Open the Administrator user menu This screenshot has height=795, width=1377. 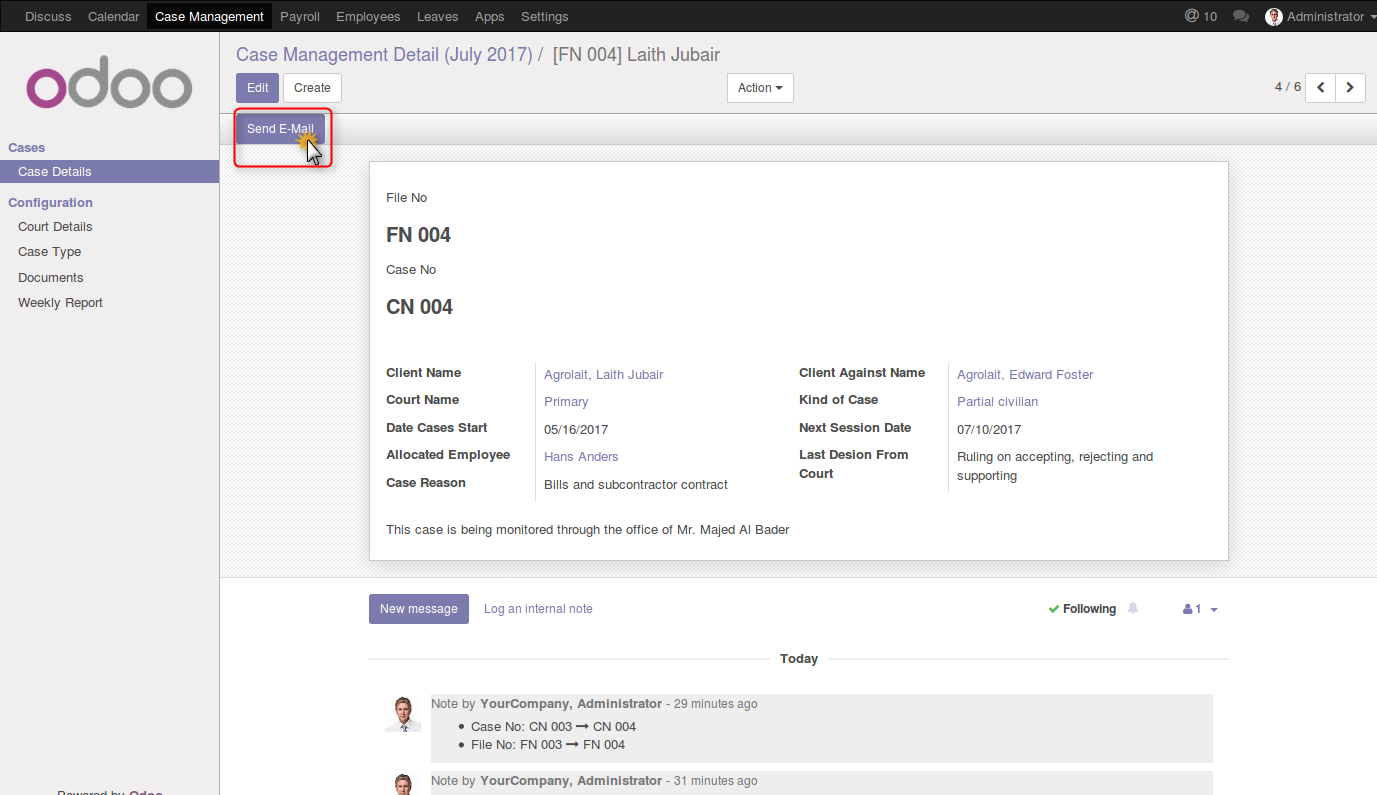pos(1318,16)
